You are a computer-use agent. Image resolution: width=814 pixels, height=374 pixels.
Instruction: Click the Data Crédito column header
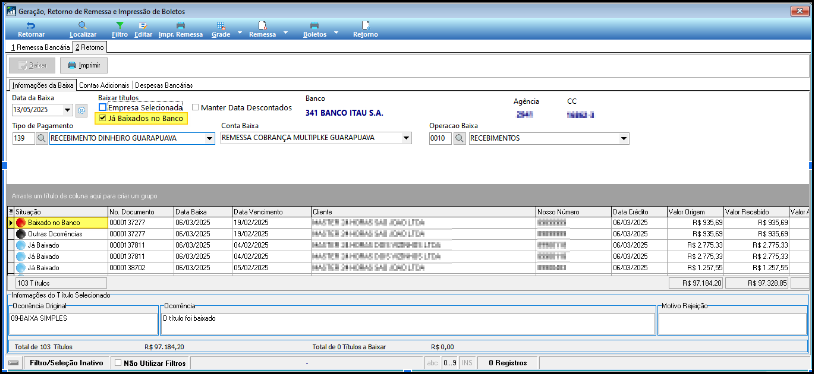639,212
